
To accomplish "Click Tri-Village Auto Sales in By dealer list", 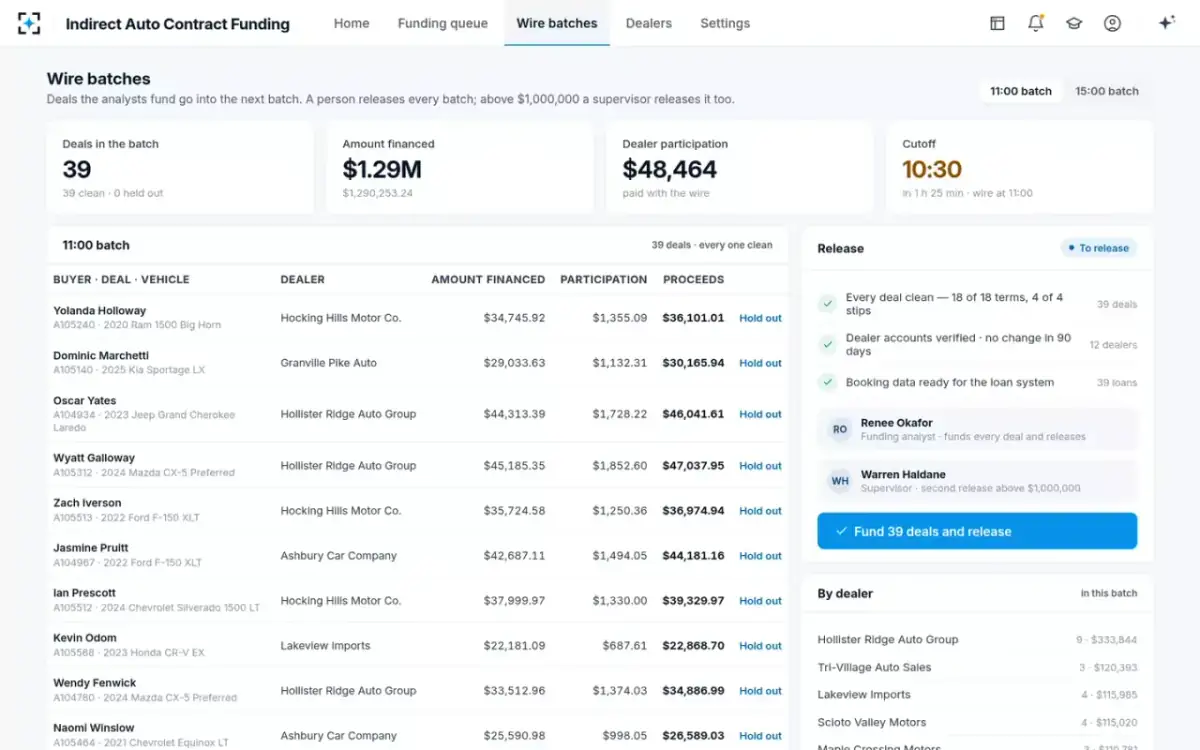I will (874, 667).
